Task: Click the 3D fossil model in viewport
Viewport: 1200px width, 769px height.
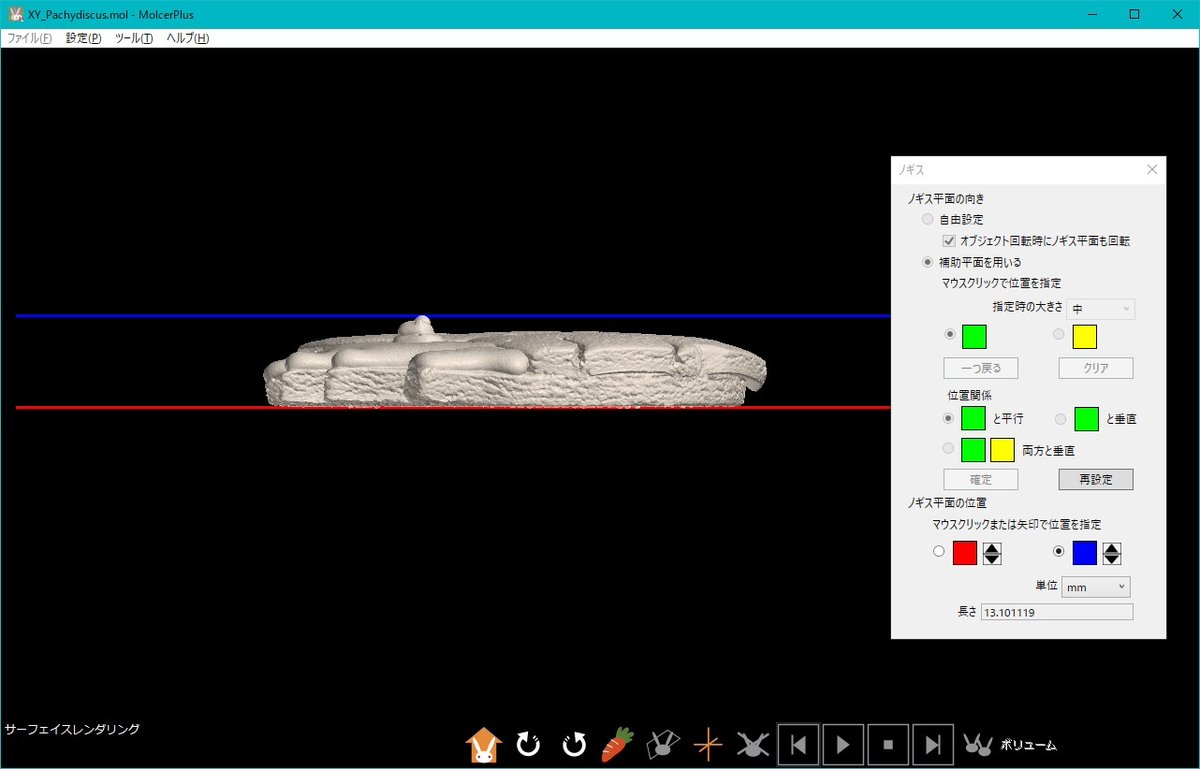Action: click(x=515, y=362)
